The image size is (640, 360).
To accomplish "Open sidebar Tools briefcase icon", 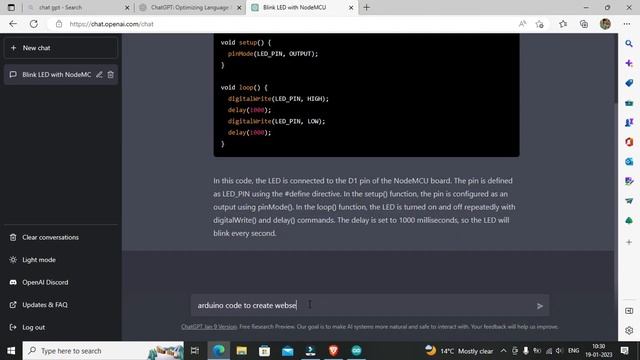I will 629,103.
